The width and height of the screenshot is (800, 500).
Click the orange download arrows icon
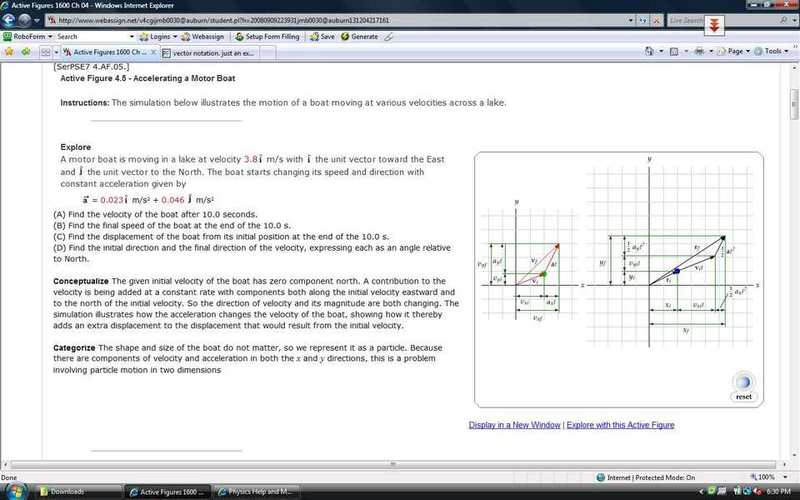pos(714,26)
